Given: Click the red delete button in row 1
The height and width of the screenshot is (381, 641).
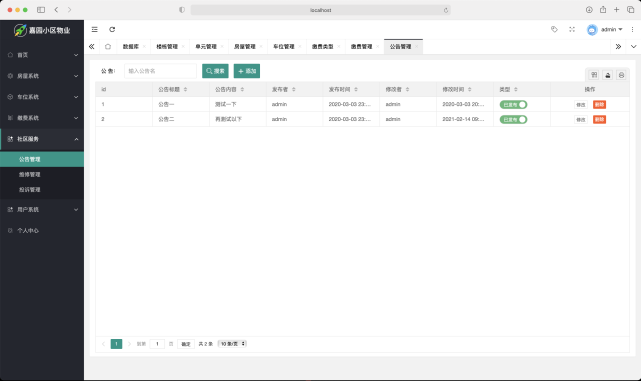Looking at the screenshot, I should tap(599, 105).
